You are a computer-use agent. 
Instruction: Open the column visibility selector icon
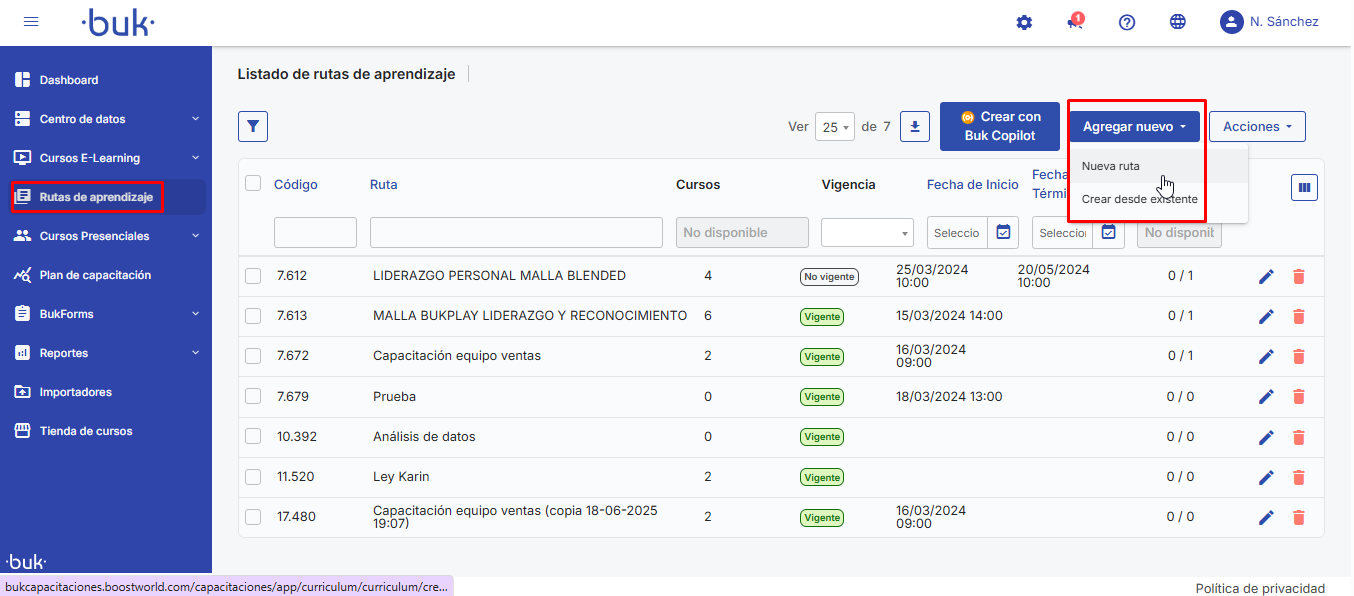coord(1304,187)
